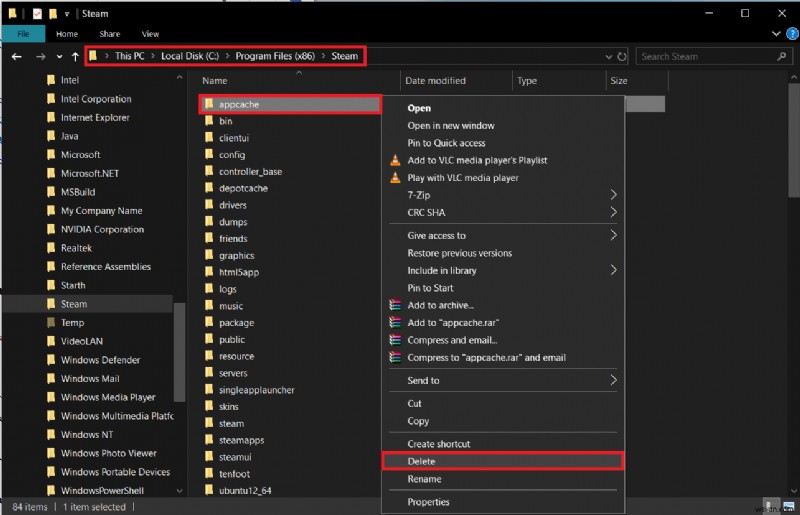Click This PC in the address breadcrumb
Image resolution: width=800 pixels, height=515 pixels.
[130, 56]
